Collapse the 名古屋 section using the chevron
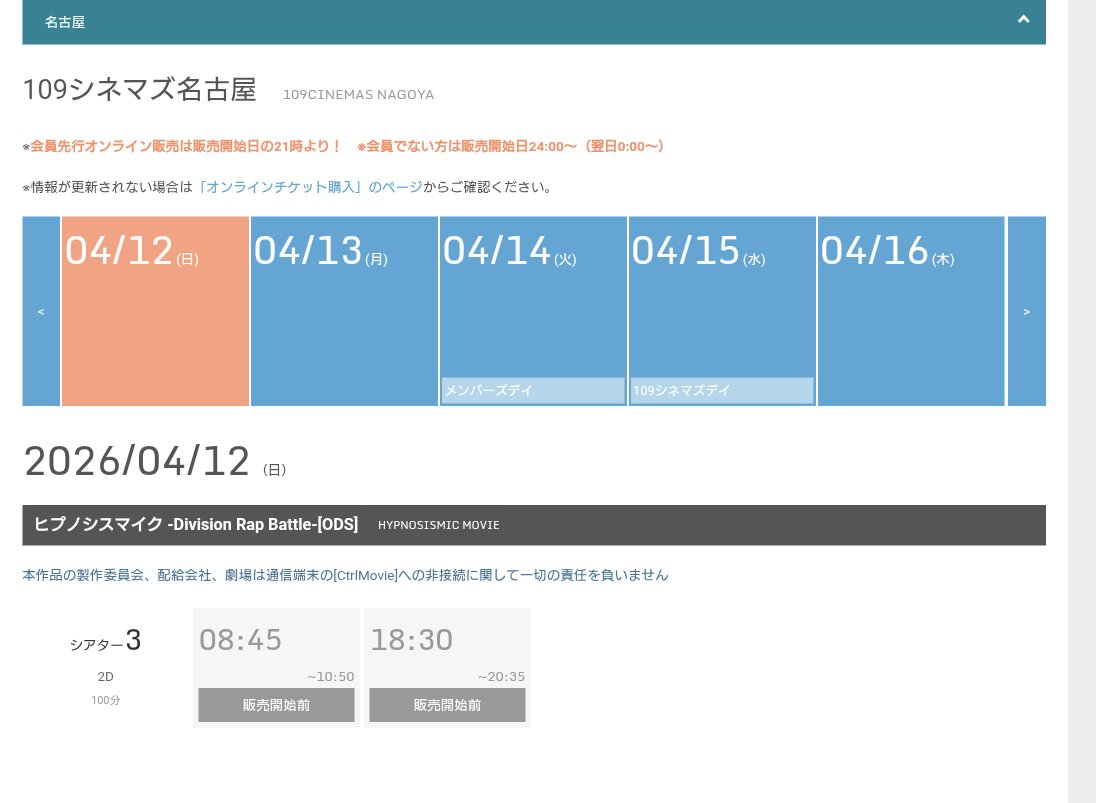The image size is (1096, 803). (x=1023, y=20)
